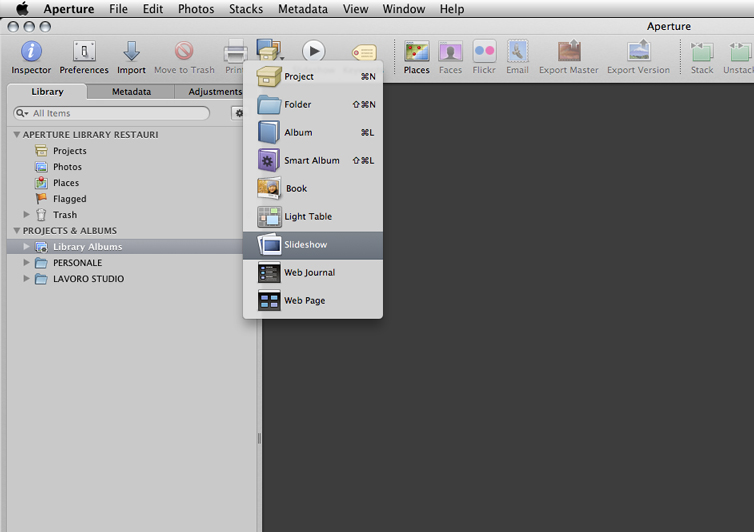The image size is (754, 532).
Task: Open the Stacks menu
Action: click(x=246, y=9)
